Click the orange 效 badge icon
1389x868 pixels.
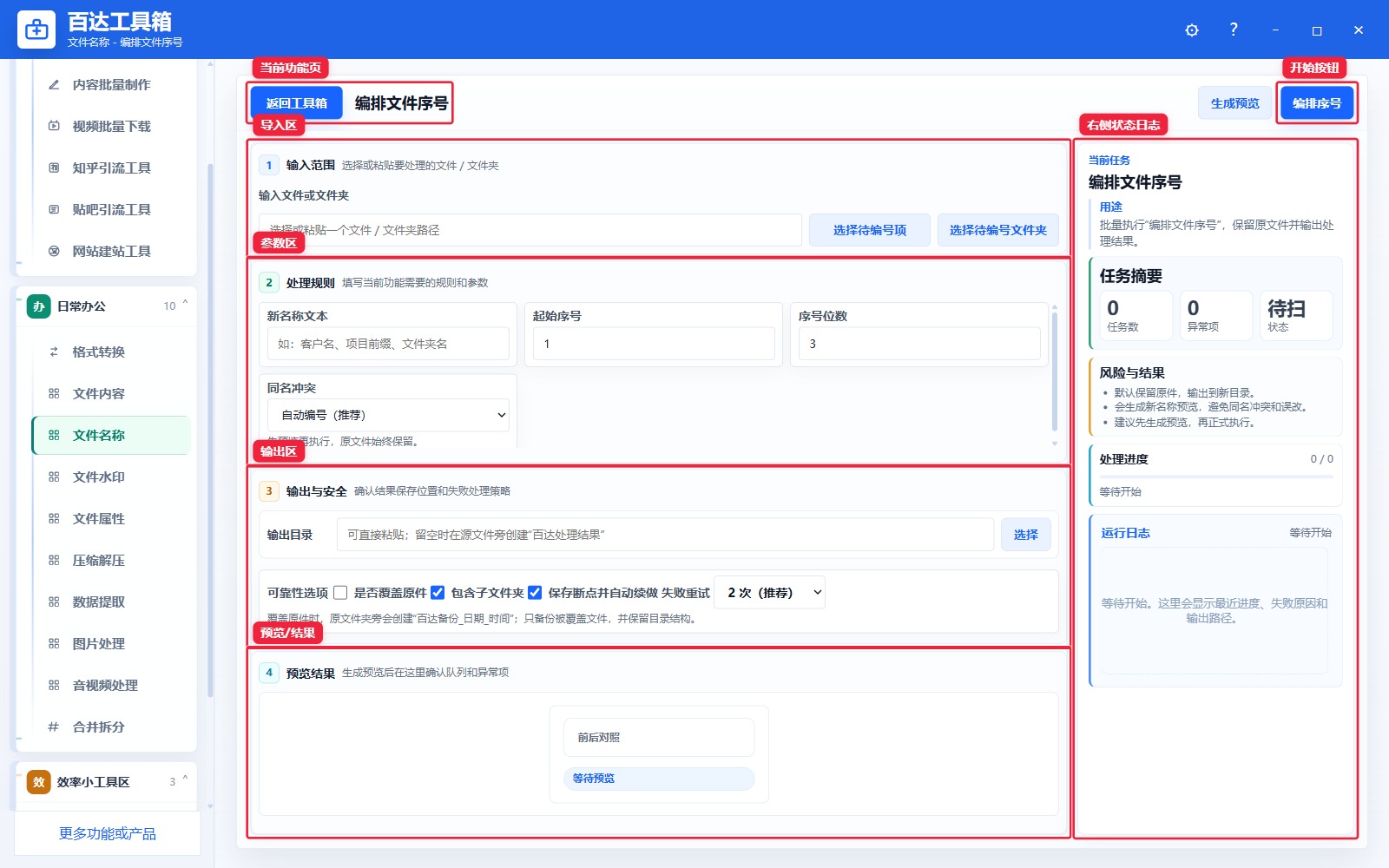point(39,782)
